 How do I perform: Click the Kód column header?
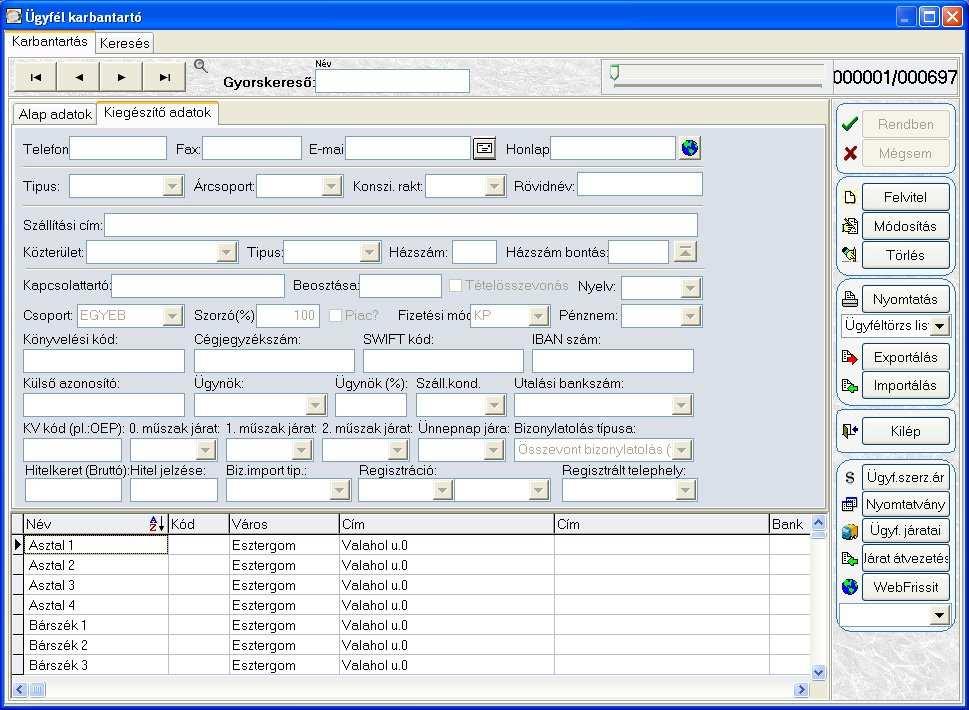pyautogui.click(x=198, y=524)
